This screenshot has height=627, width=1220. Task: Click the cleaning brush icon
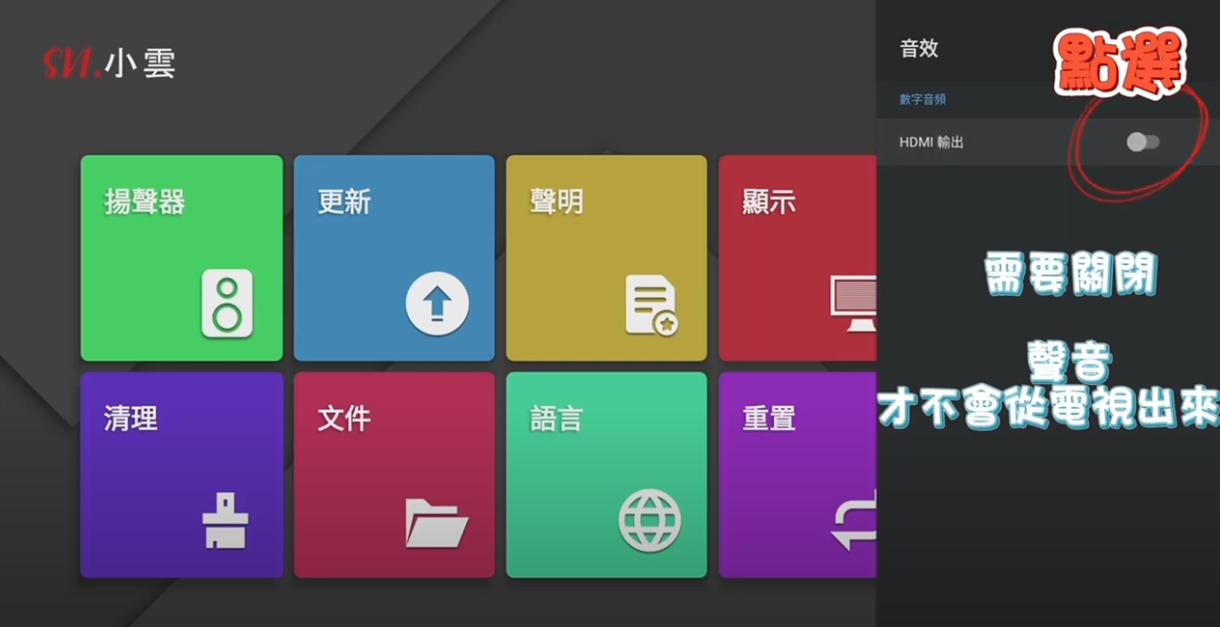coord(225,521)
